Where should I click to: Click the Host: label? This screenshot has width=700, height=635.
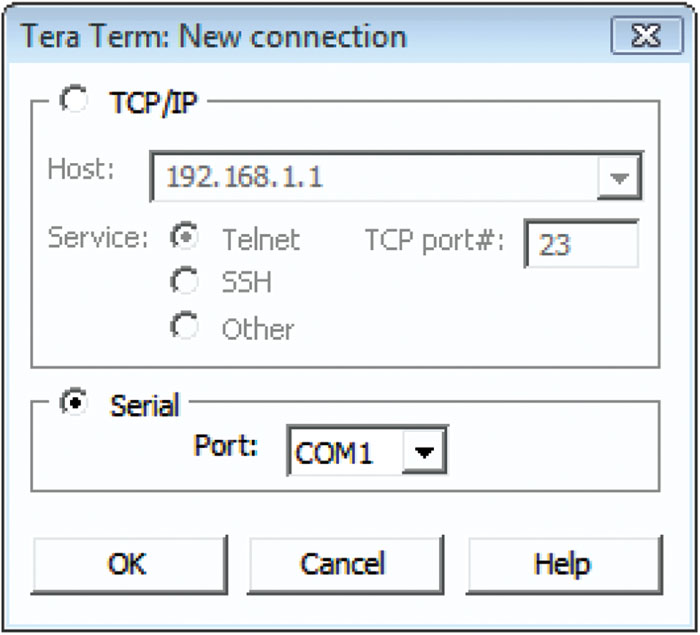pos(81,170)
